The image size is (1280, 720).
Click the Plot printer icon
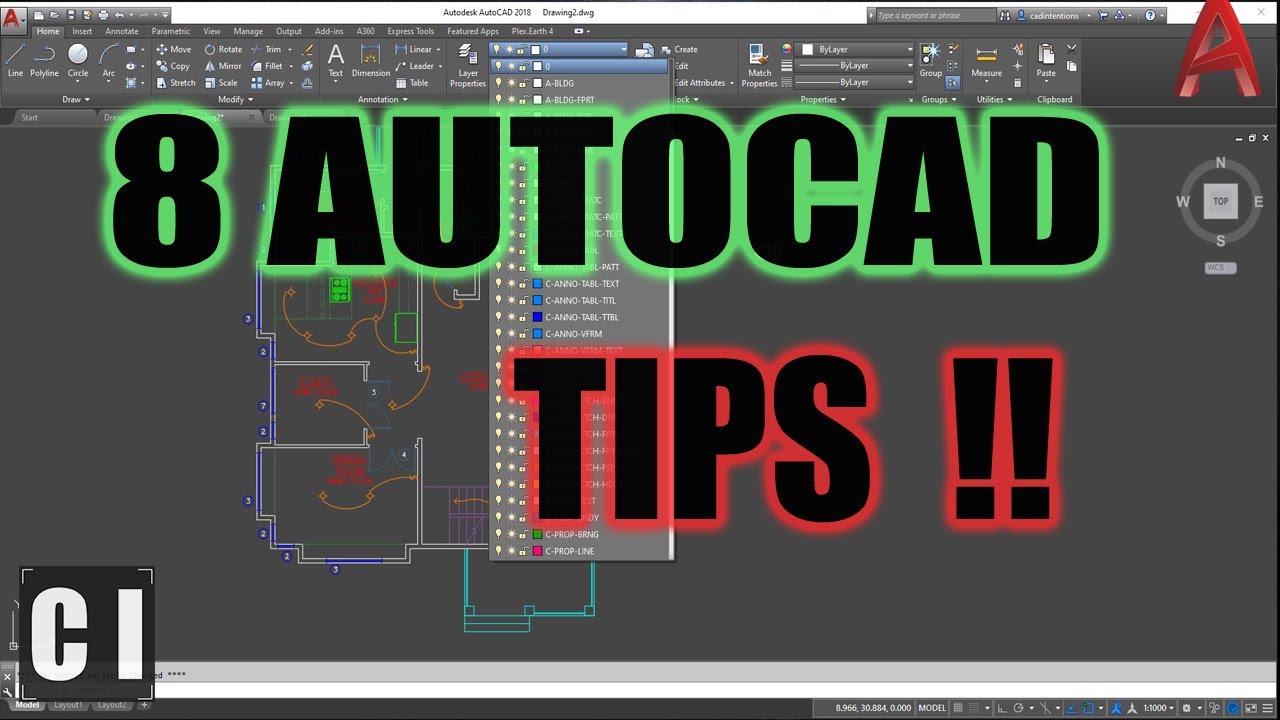coord(104,16)
